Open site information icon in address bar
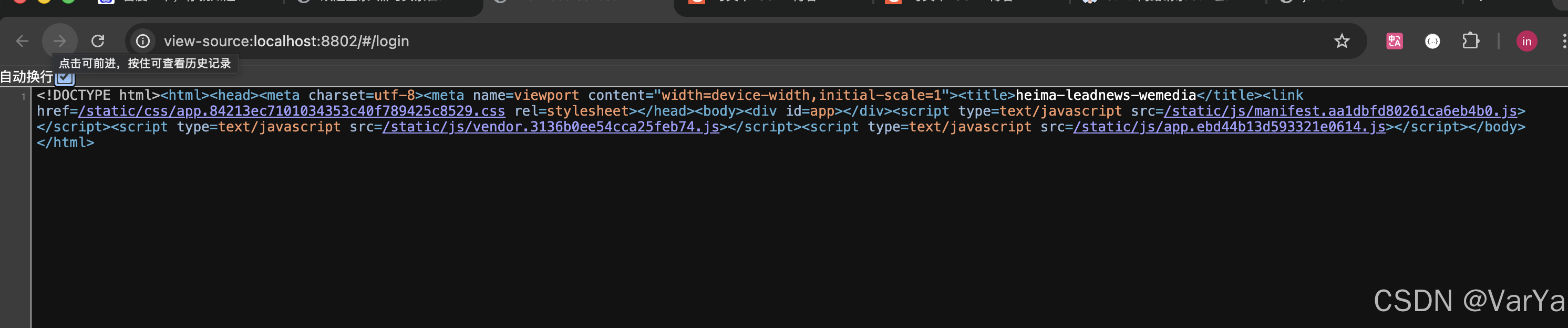 tap(142, 42)
